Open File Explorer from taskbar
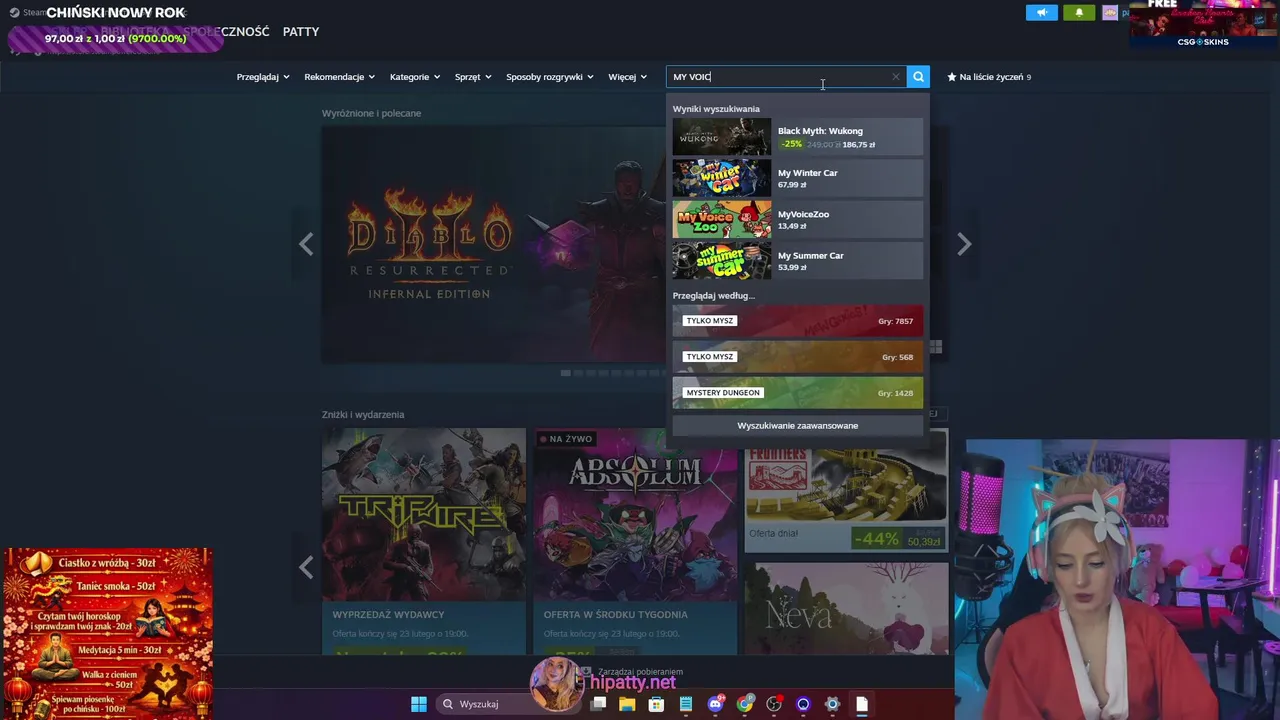Screen dimensions: 1280x720 tap(627, 704)
